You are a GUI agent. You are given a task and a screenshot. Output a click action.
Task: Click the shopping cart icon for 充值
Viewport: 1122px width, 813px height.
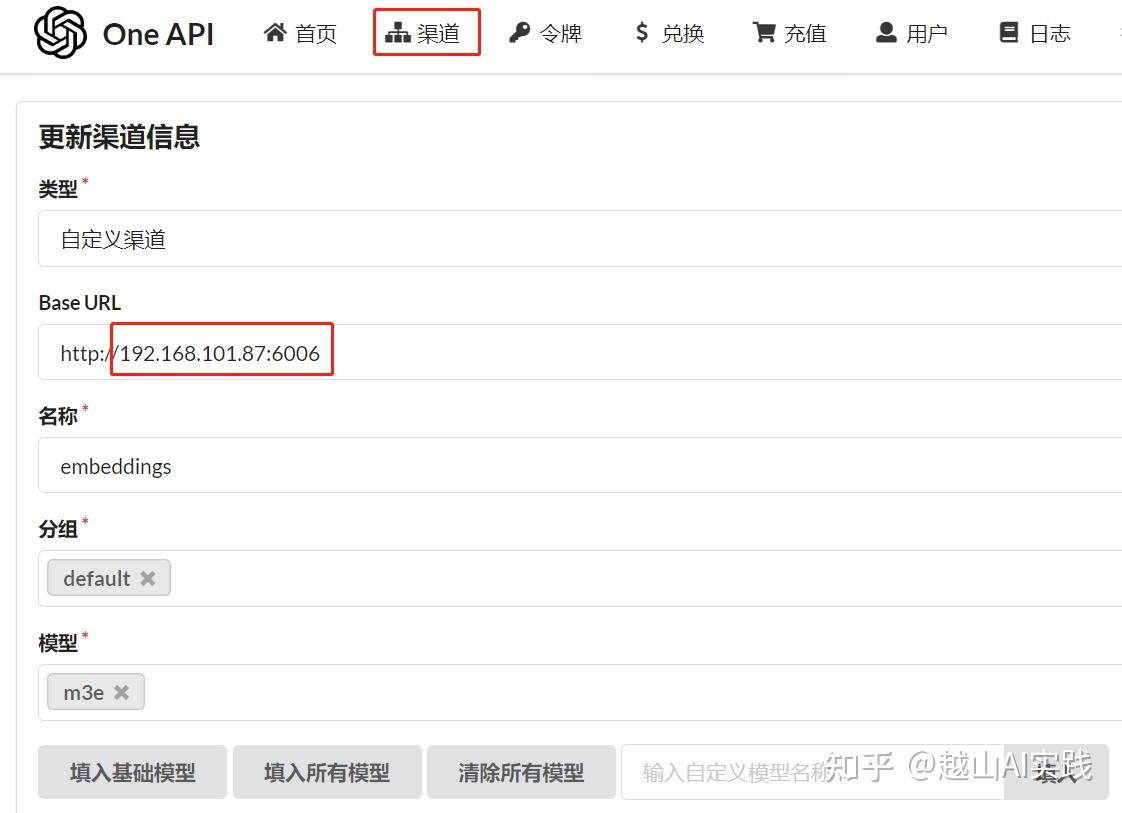click(x=764, y=33)
